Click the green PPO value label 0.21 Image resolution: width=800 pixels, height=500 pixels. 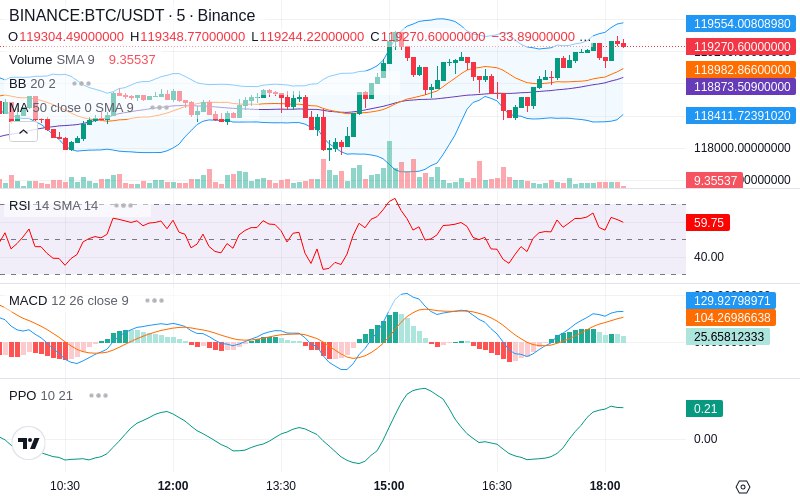(x=704, y=408)
